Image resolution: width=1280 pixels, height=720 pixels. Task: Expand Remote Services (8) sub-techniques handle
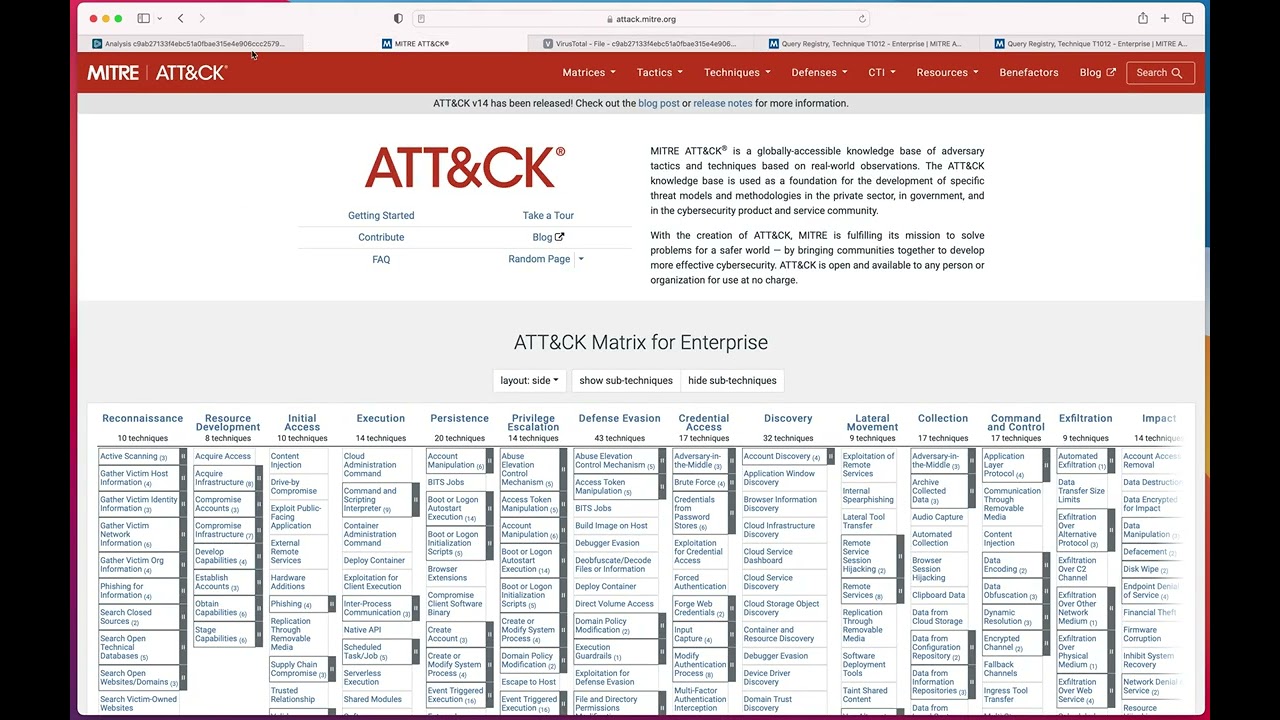click(900, 591)
